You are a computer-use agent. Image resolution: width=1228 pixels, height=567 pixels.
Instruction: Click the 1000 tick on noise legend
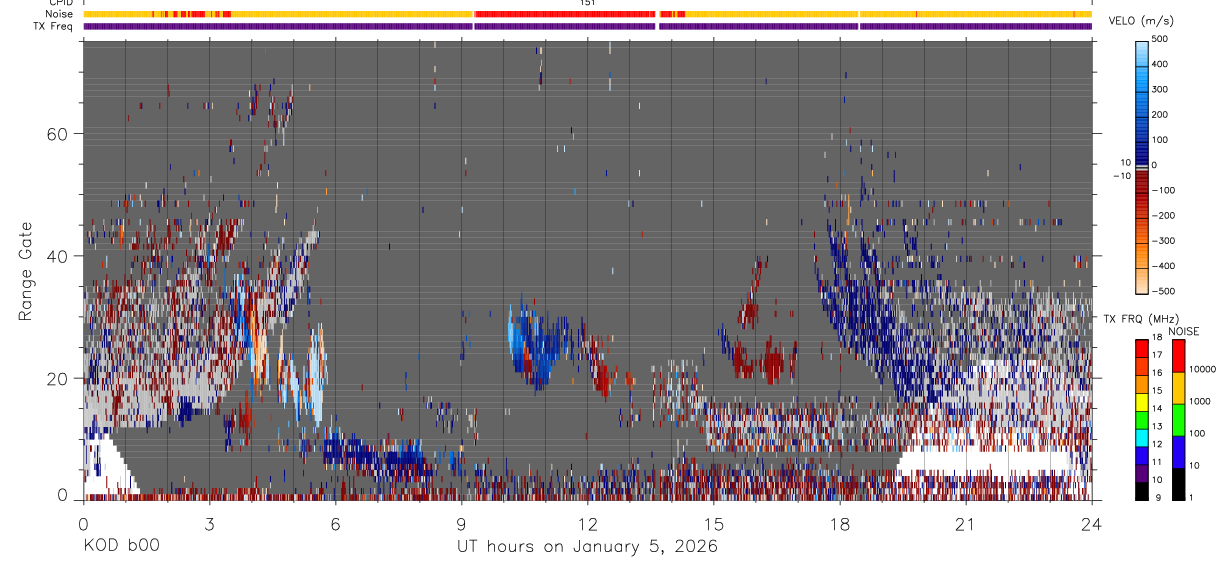point(1201,401)
